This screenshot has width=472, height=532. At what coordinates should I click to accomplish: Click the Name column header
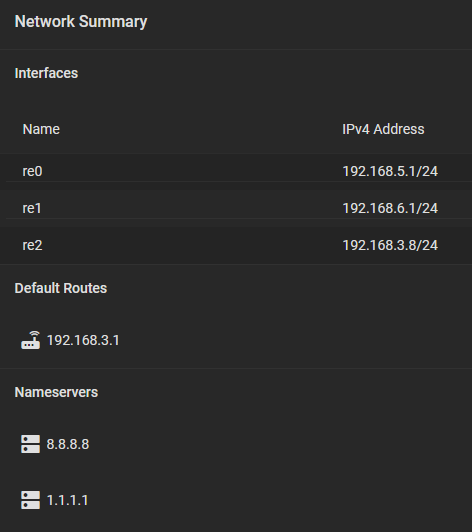41,129
